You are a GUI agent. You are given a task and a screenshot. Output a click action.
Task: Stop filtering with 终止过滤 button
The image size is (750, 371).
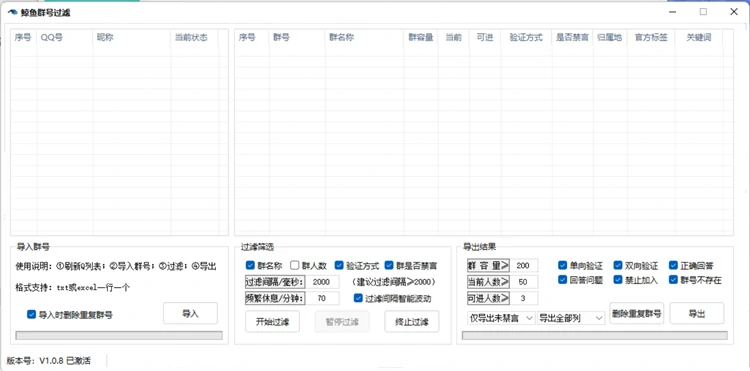point(412,322)
